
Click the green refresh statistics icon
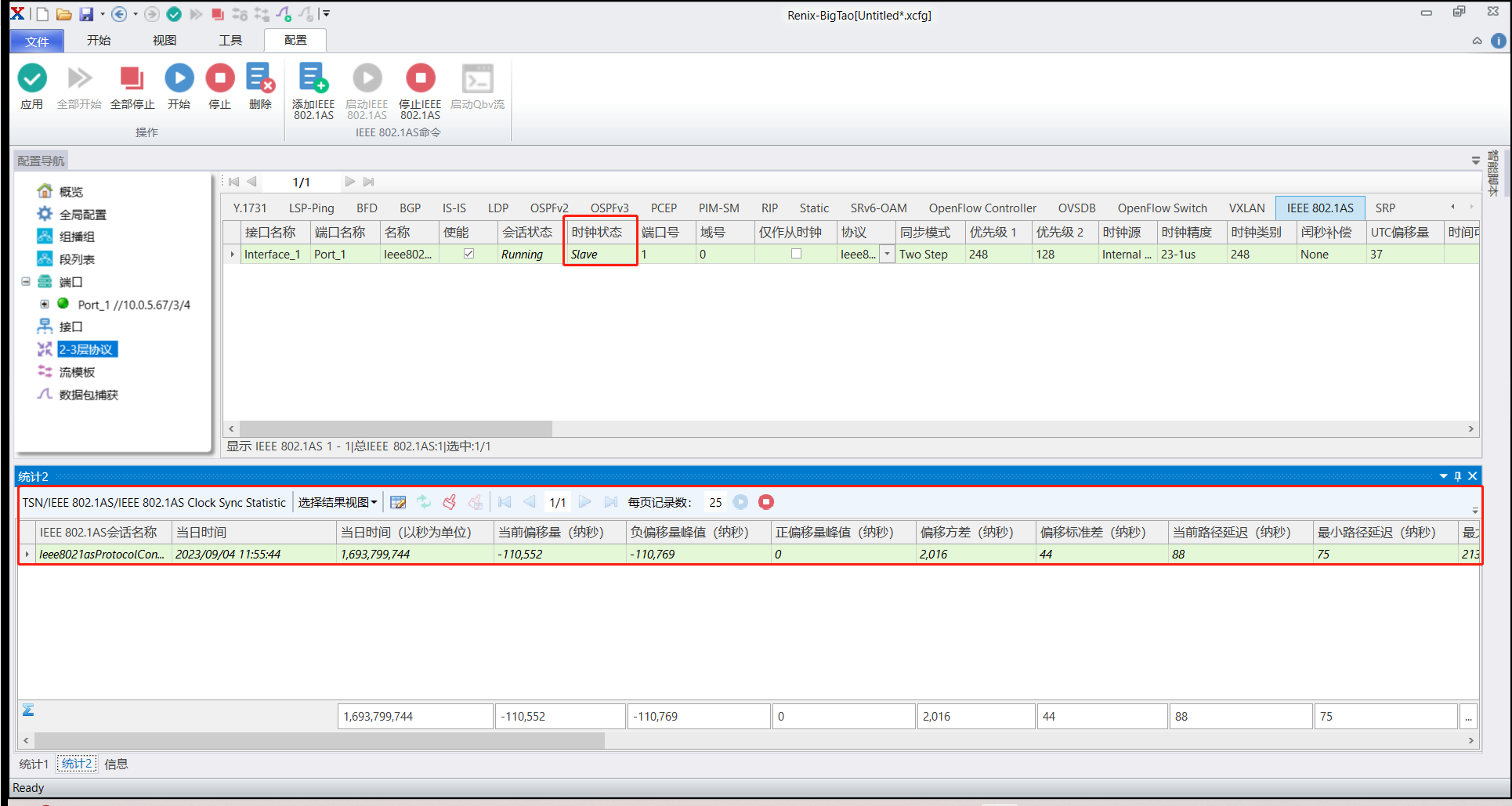[x=424, y=502]
